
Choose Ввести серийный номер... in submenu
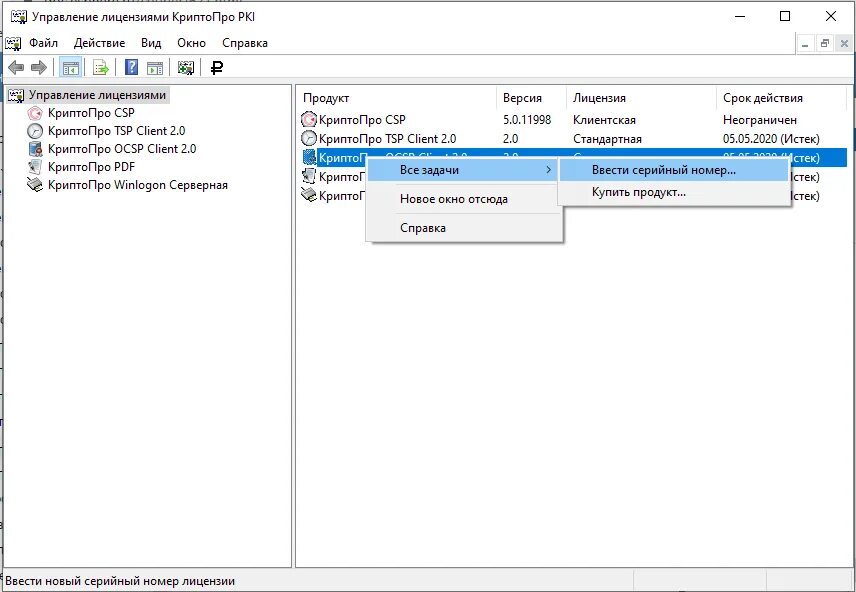point(674,170)
